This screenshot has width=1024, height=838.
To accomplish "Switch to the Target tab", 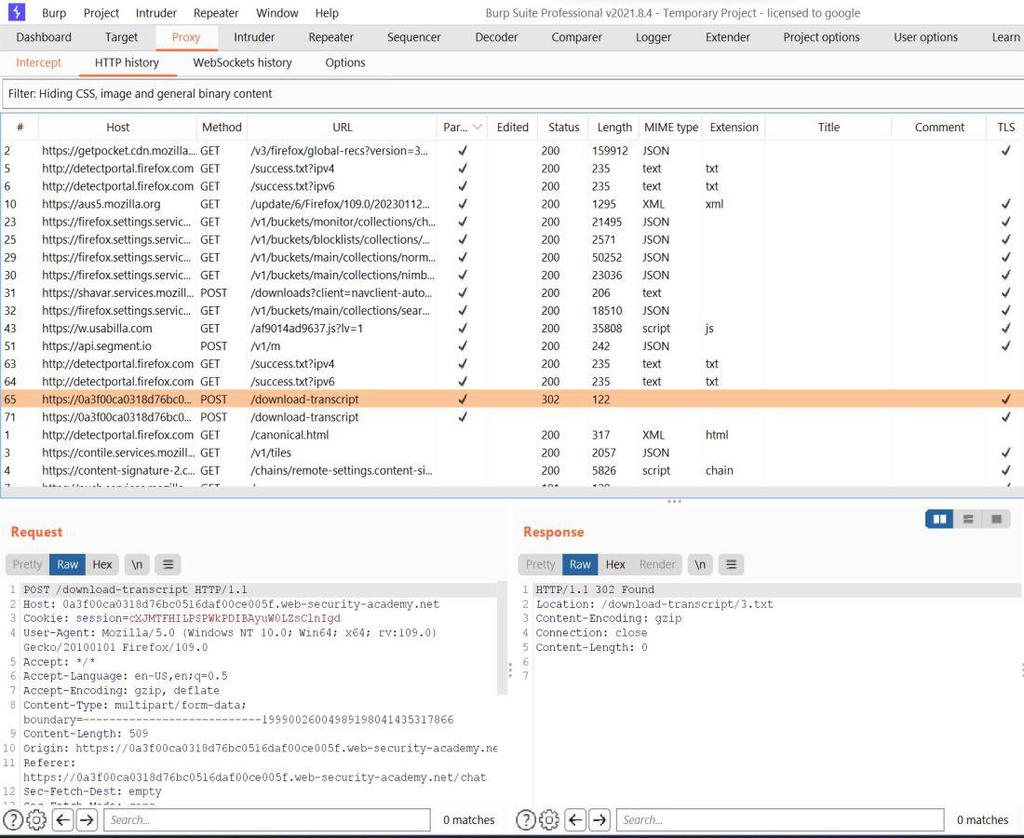I will pos(121,37).
